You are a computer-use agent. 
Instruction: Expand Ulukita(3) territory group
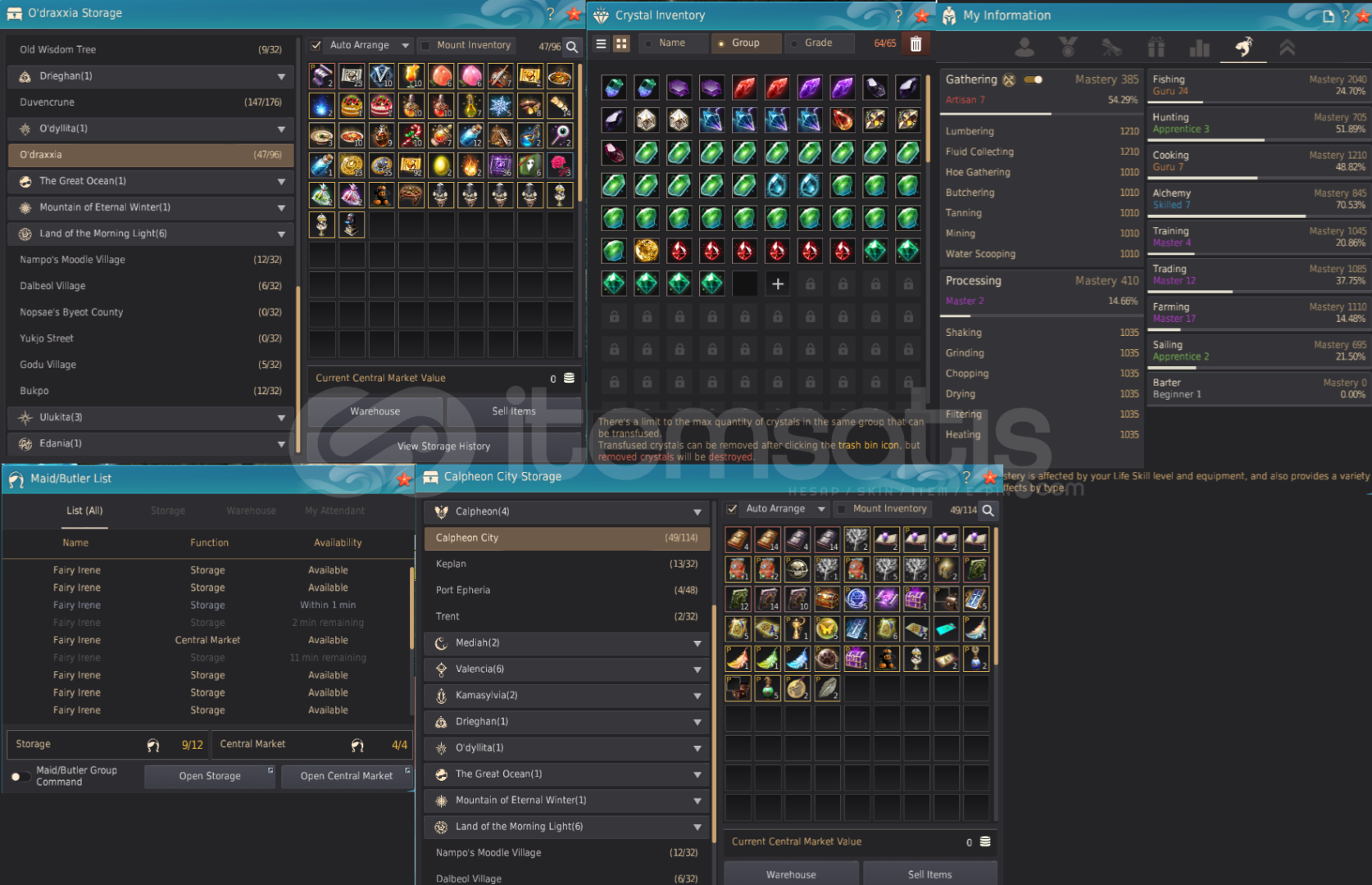coord(151,417)
